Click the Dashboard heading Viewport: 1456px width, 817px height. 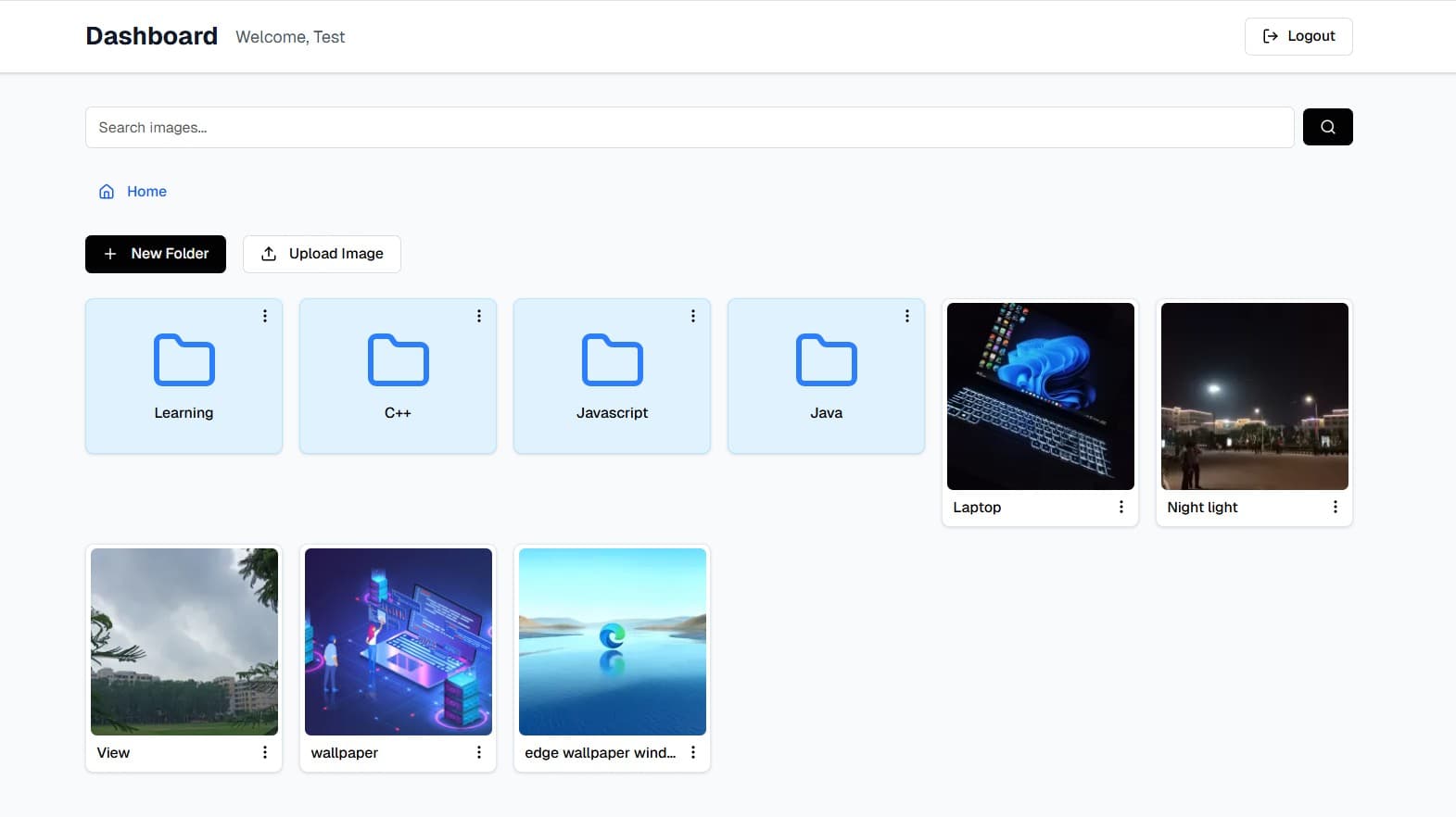point(152,36)
